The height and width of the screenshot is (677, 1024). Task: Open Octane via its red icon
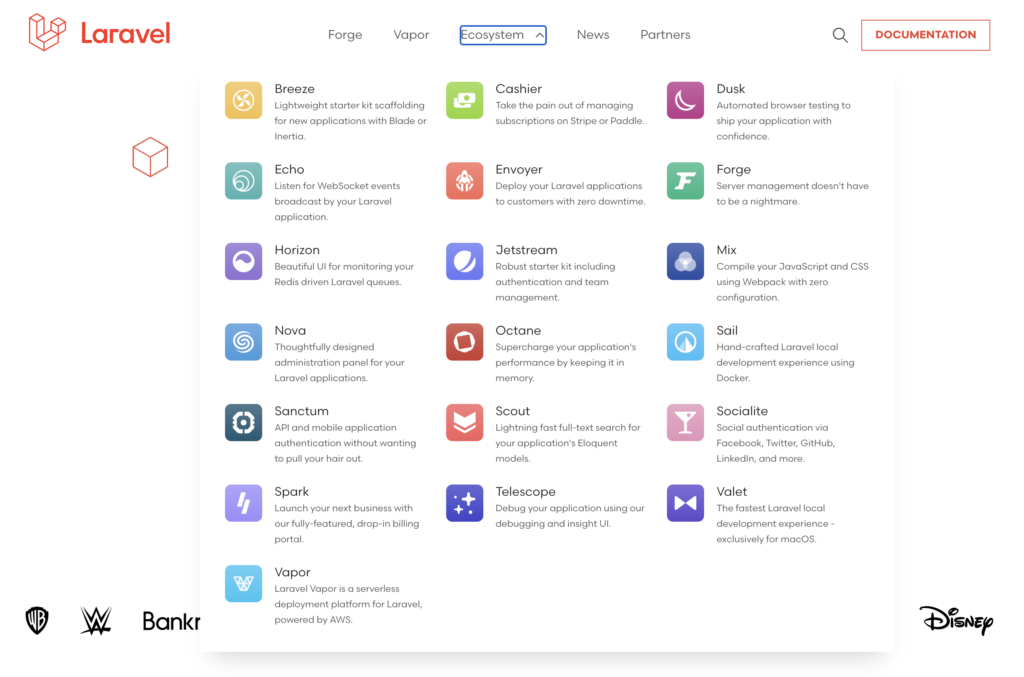(464, 342)
